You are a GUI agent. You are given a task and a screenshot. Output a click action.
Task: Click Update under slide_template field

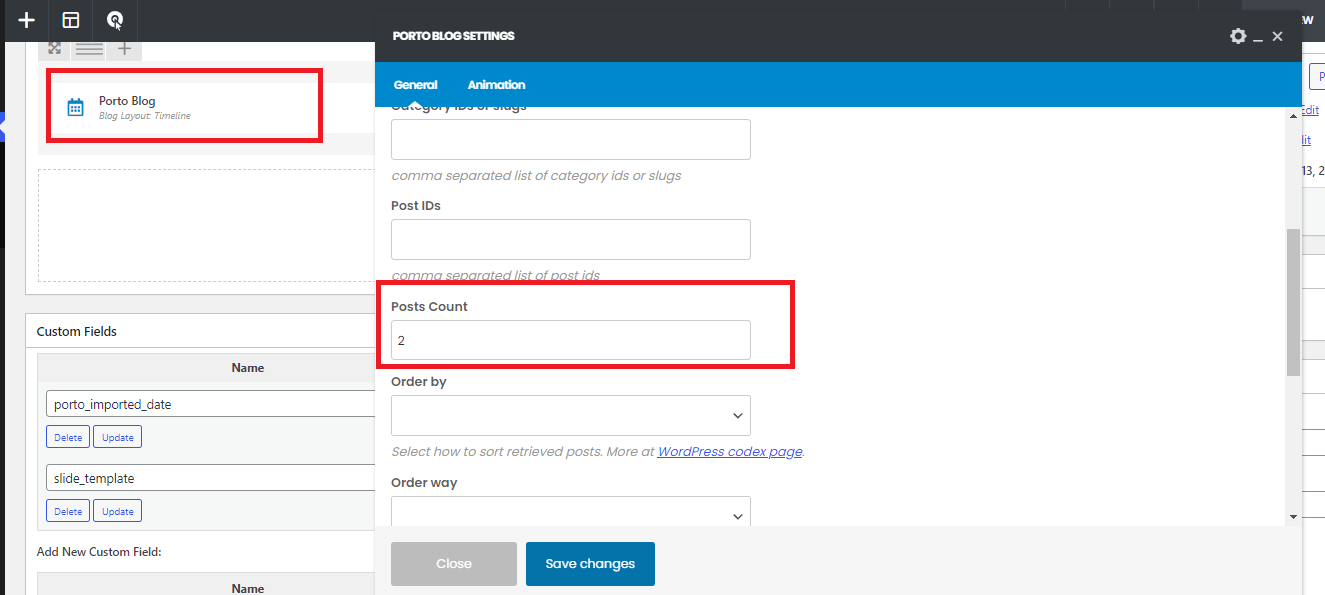(118, 511)
